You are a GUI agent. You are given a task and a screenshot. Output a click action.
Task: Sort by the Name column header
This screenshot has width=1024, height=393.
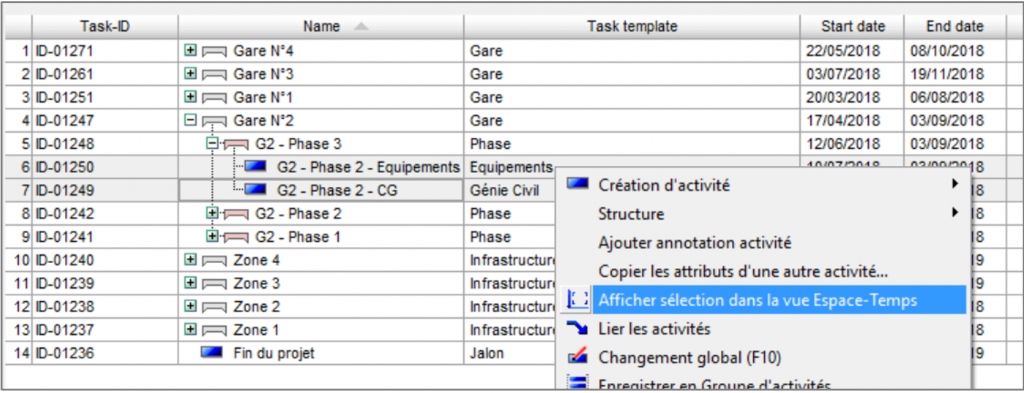(x=321, y=27)
